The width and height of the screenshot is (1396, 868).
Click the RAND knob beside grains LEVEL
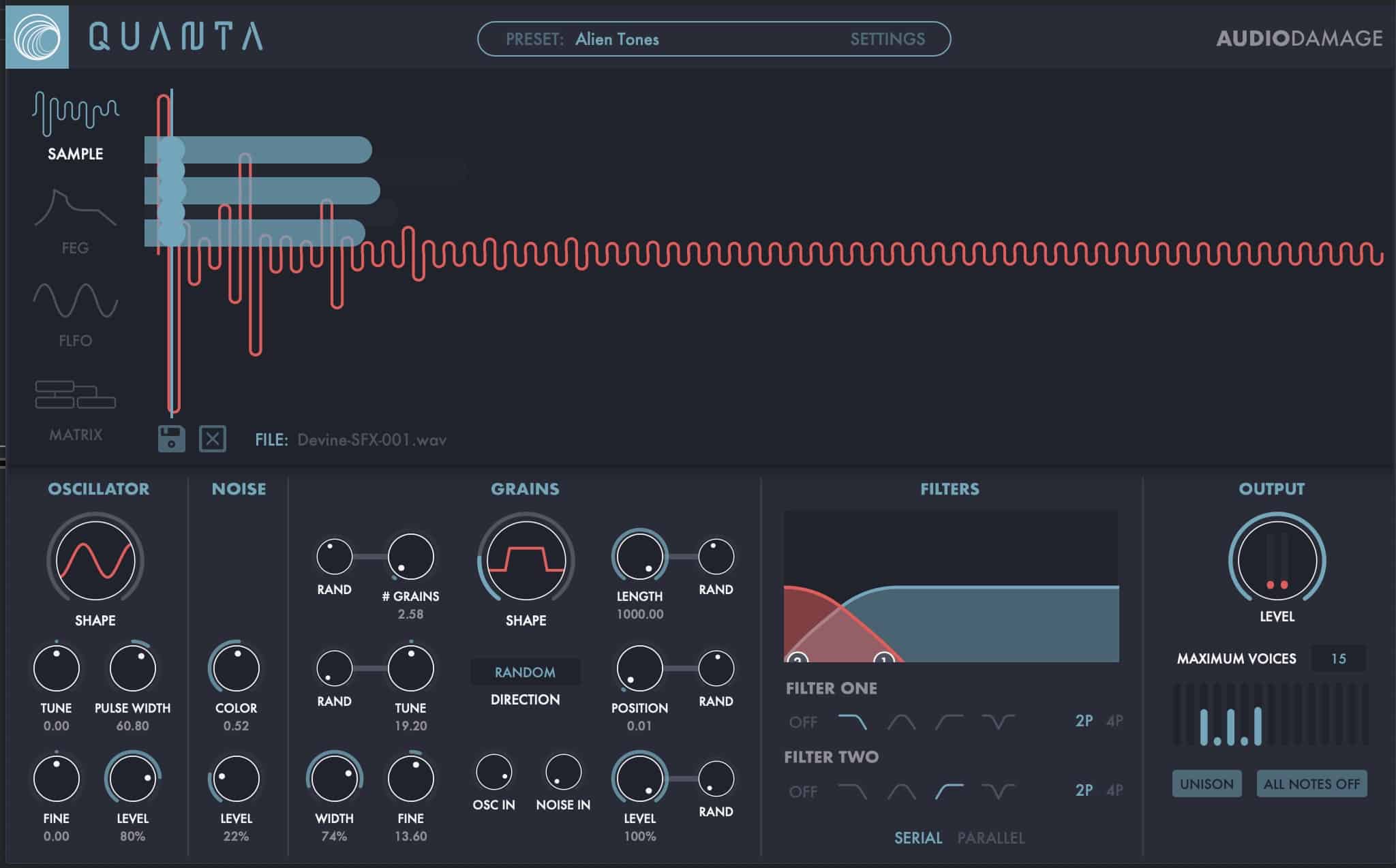point(716,779)
